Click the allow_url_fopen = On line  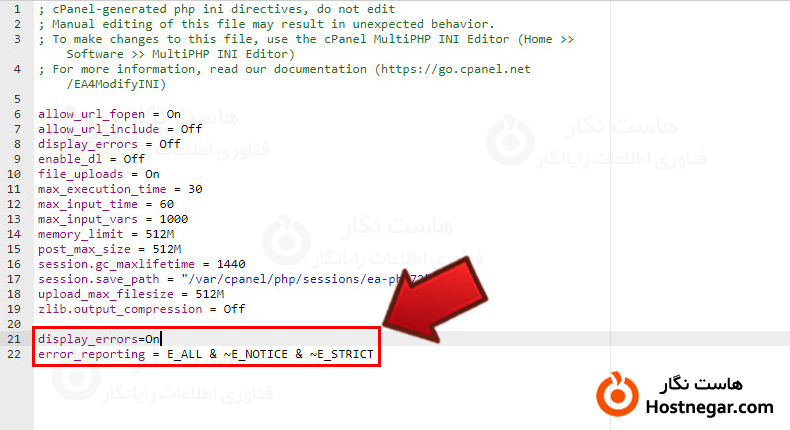(x=109, y=114)
